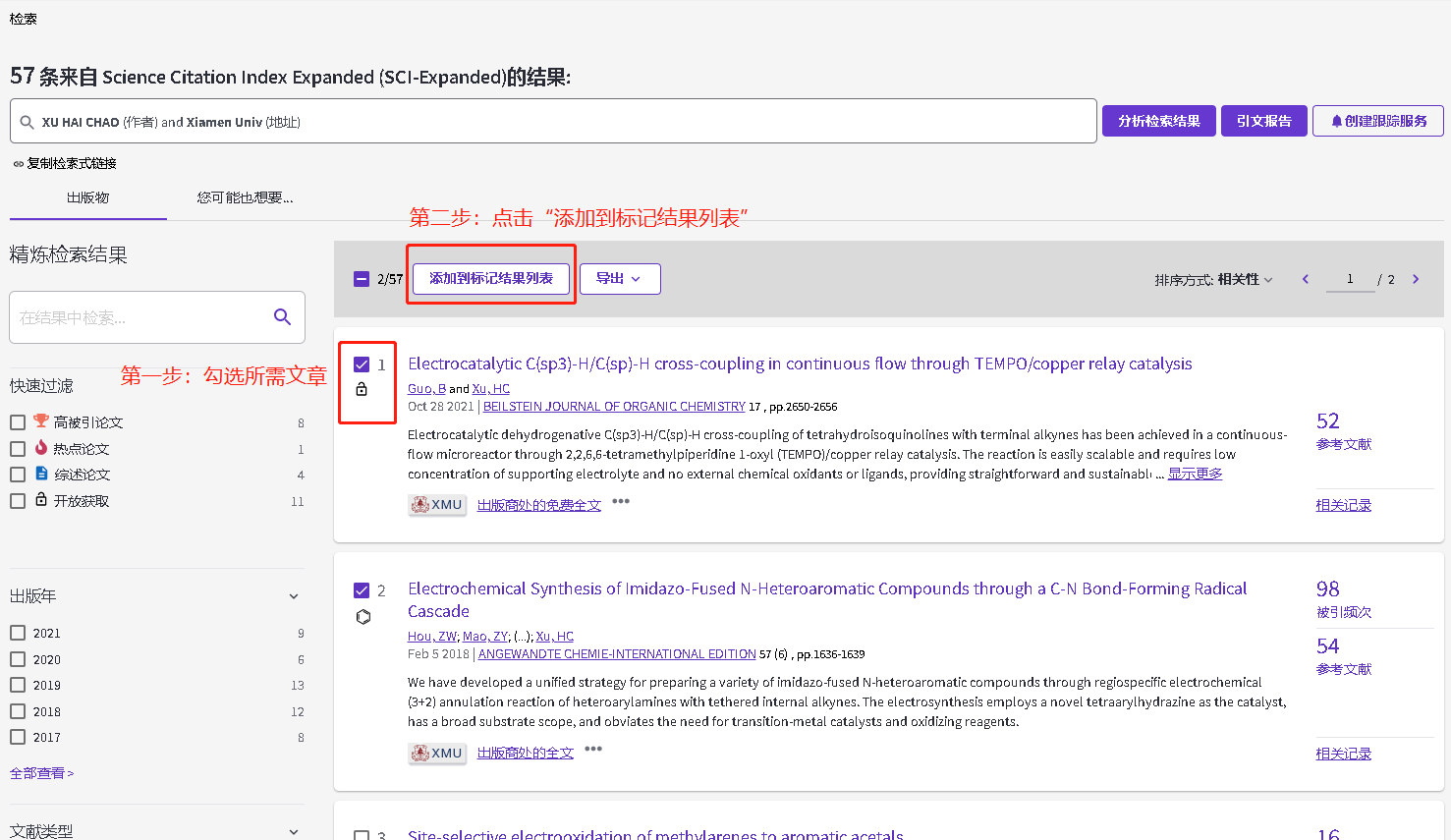This screenshot has height=840, width=1451.
Task: Switch to the 您可能也想要 tab
Action: [245, 197]
